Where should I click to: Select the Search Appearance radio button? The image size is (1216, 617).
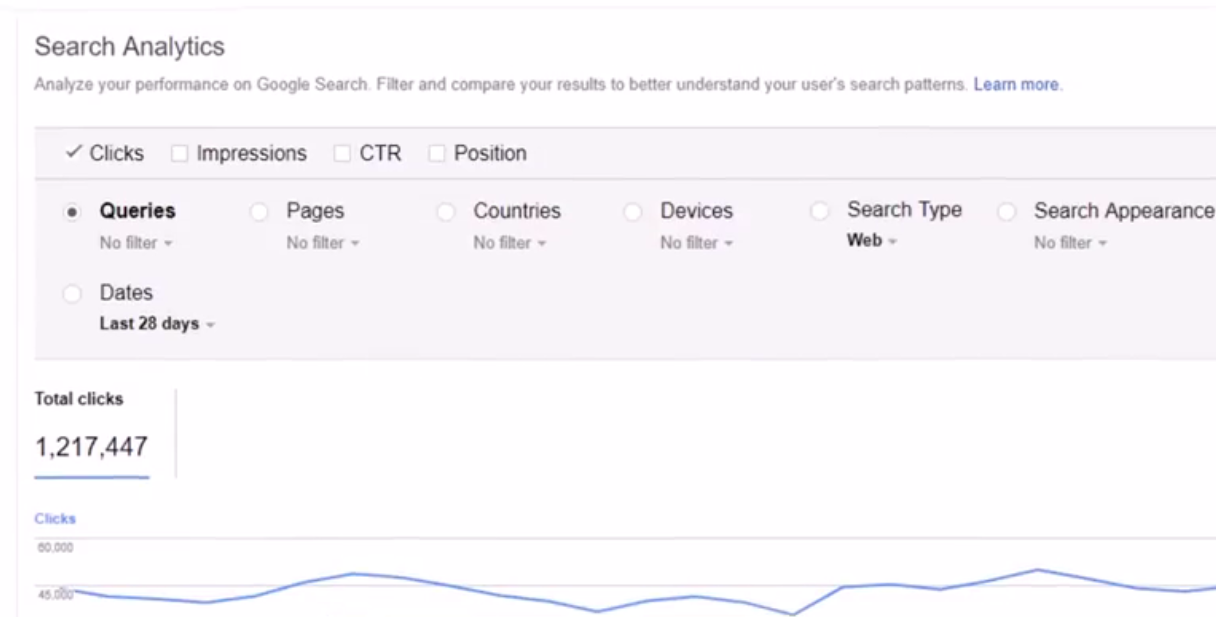tap(1006, 212)
